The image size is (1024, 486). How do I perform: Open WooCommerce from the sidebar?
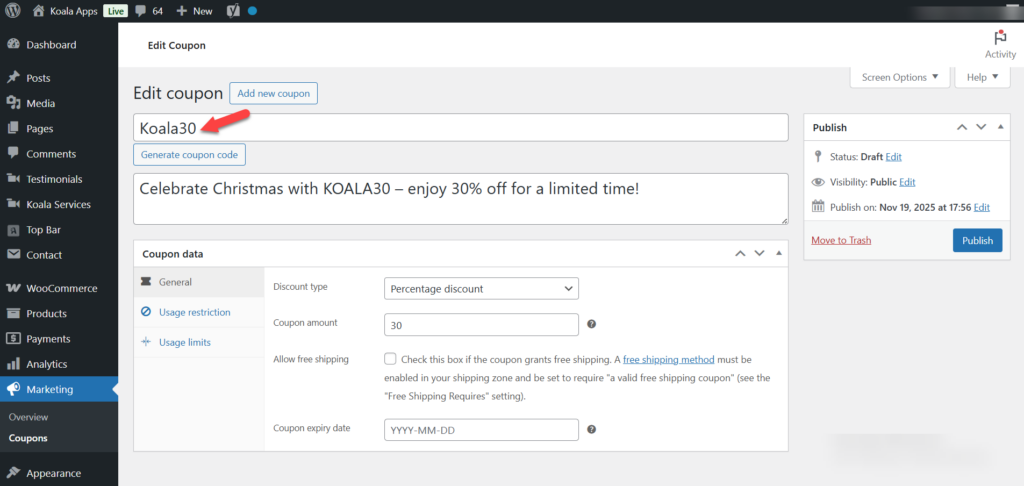[61, 289]
